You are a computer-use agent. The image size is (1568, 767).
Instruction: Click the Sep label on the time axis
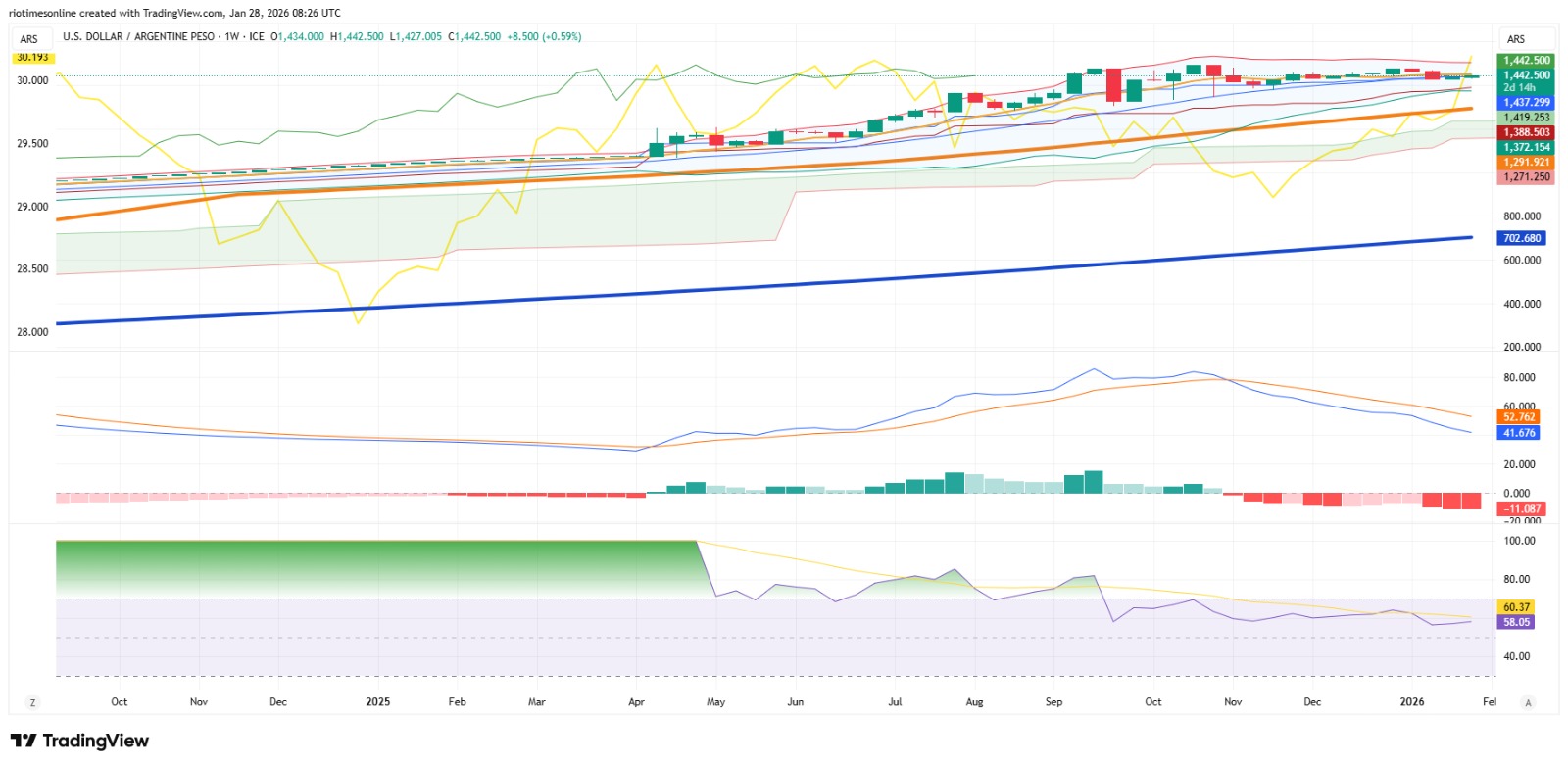[x=1053, y=702]
